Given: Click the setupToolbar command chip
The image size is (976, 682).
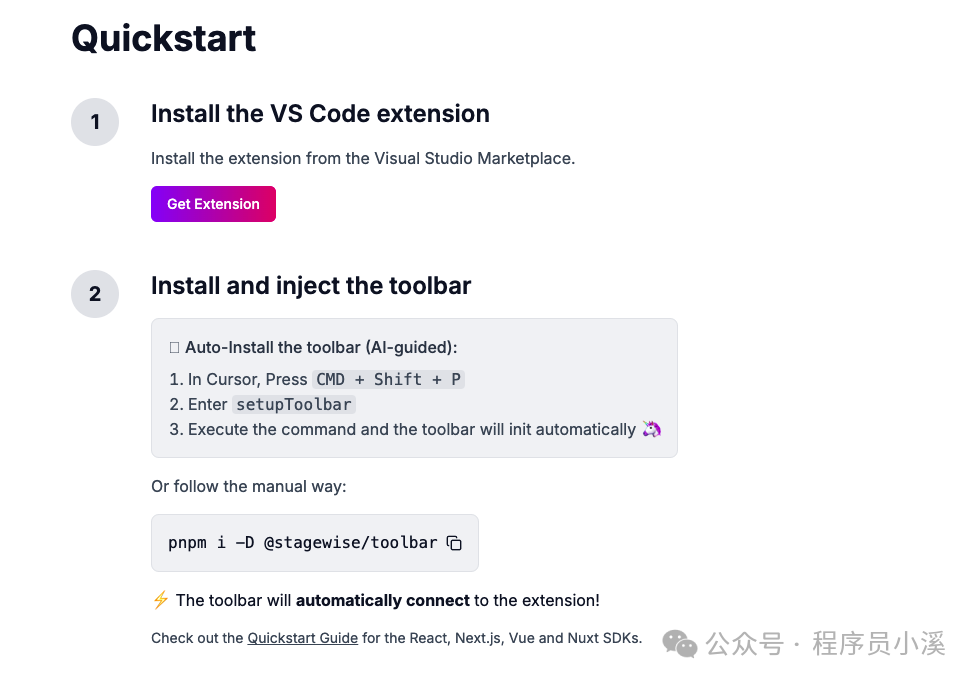Looking at the screenshot, I should pos(294,404).
